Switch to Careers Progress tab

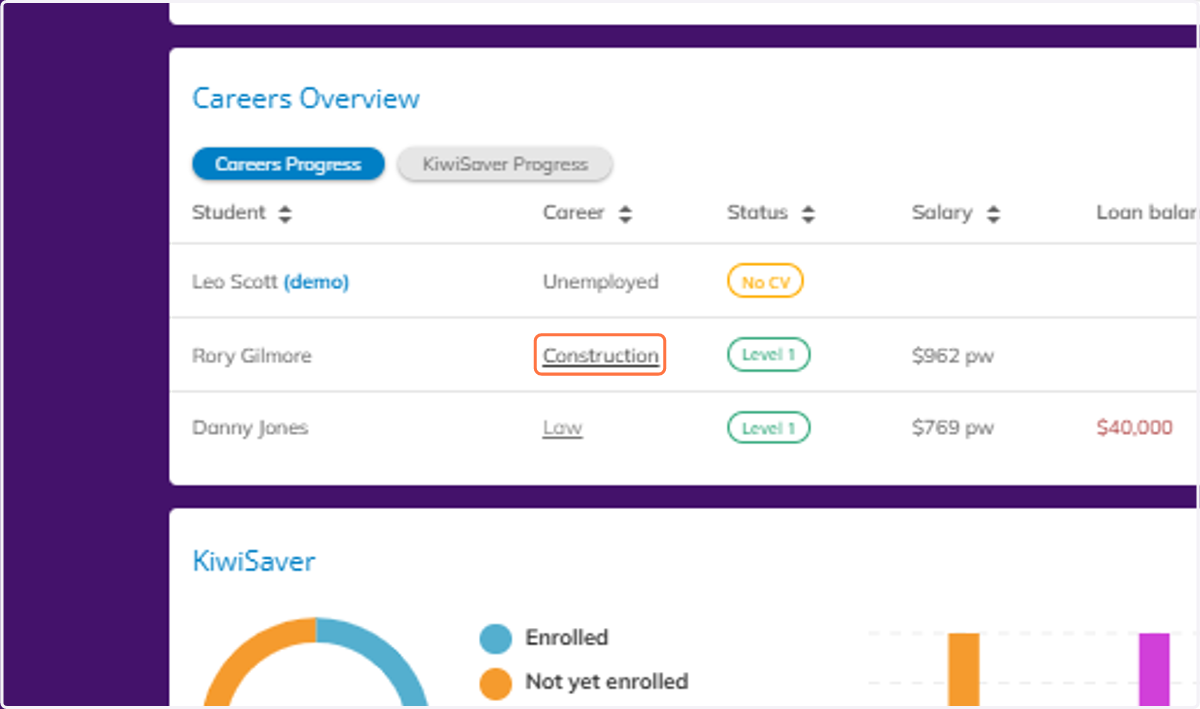(x=288, y=164)
